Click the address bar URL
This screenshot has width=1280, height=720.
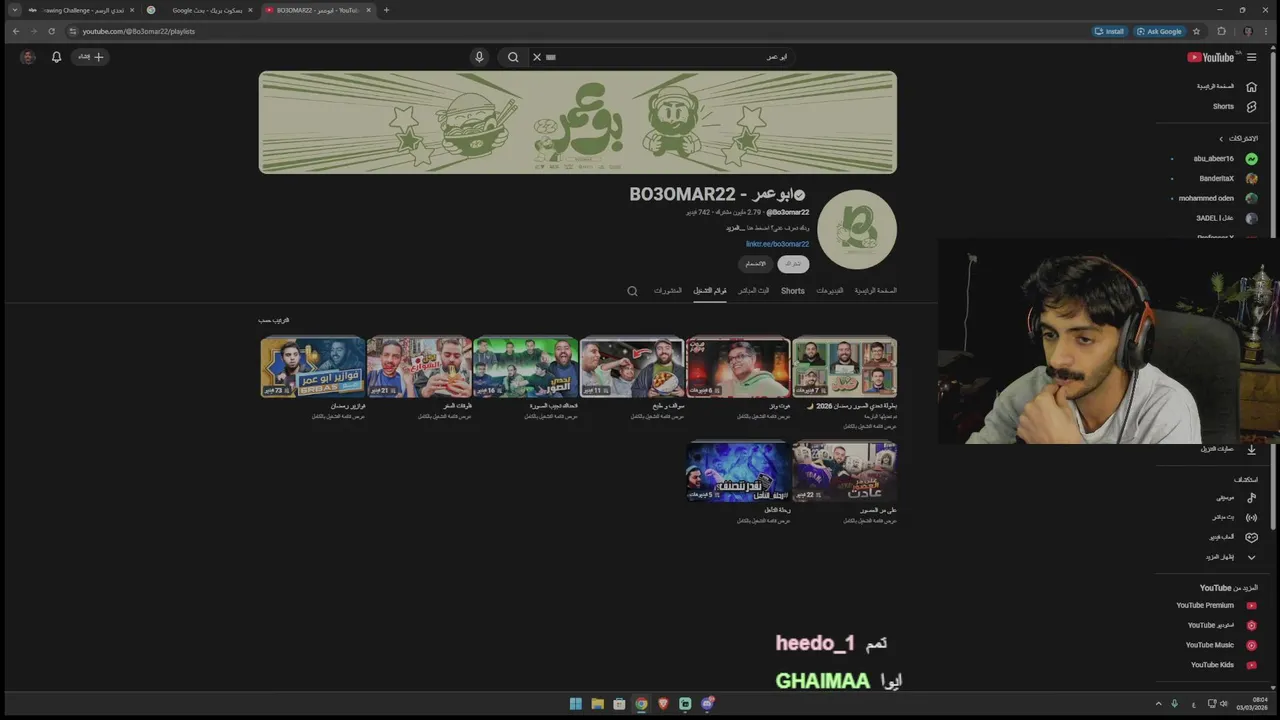click(139, 31)
